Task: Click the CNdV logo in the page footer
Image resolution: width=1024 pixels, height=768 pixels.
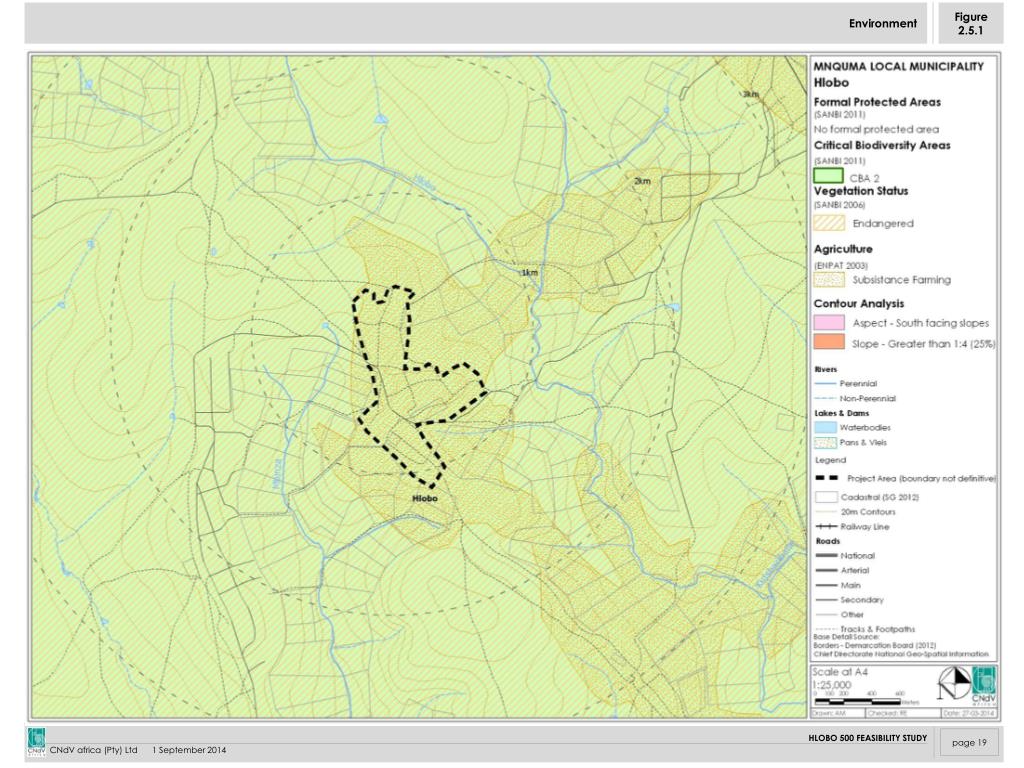Action: (x=37, y=743)
